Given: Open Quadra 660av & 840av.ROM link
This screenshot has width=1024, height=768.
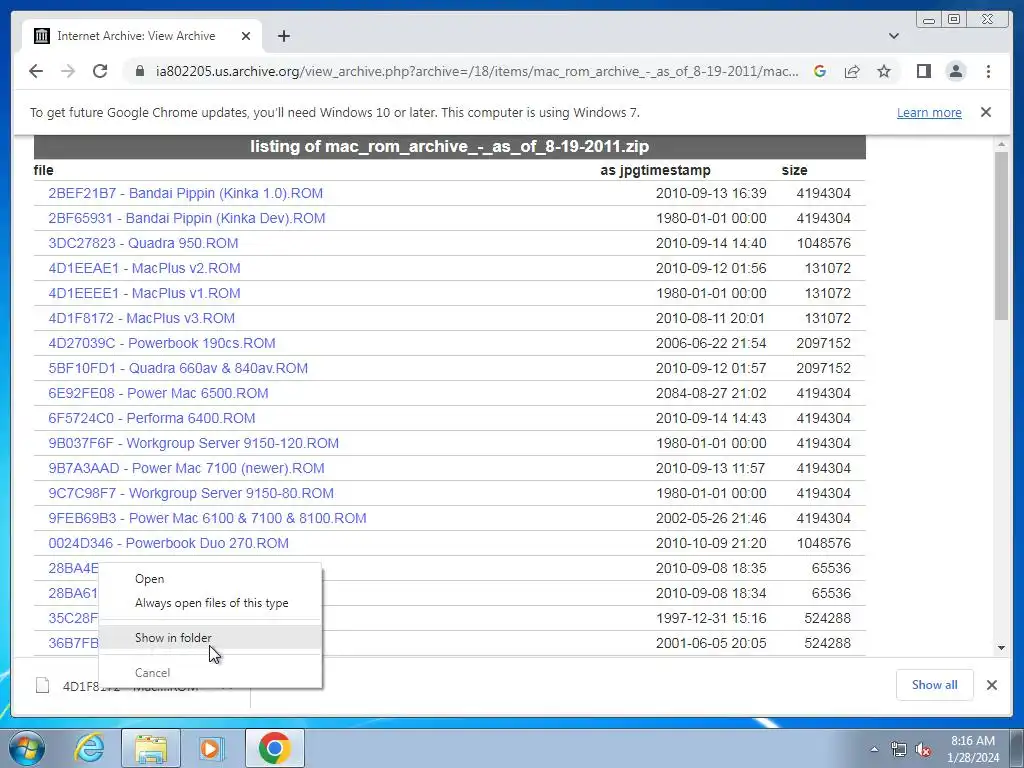Looking at the screenshot, I should pos(178,368).
